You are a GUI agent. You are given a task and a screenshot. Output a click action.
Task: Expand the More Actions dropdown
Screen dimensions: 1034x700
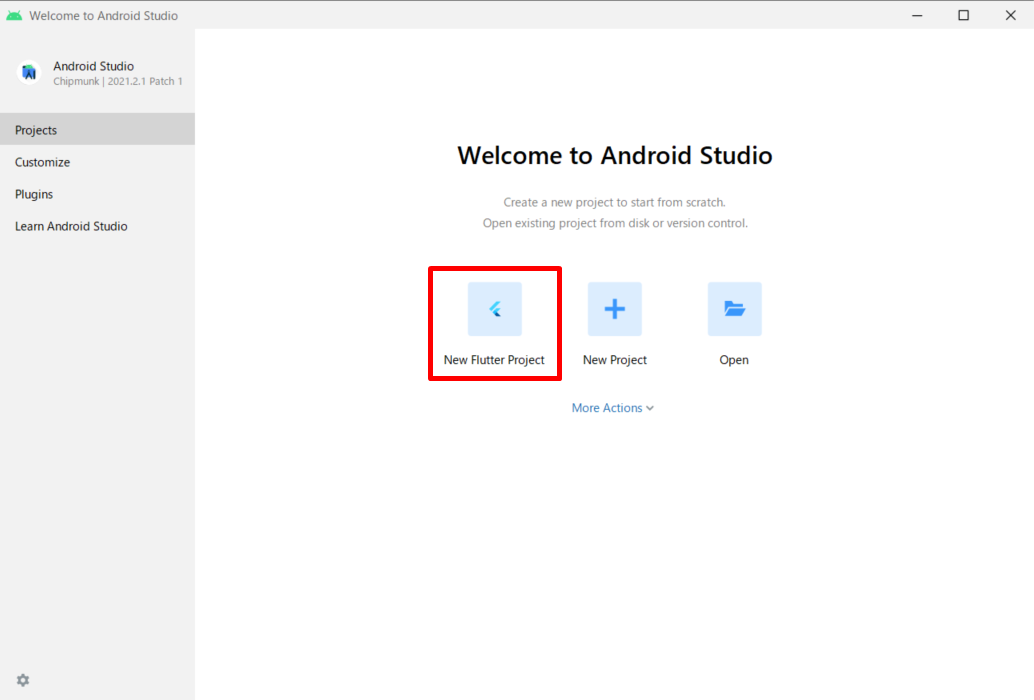(613, 408)
